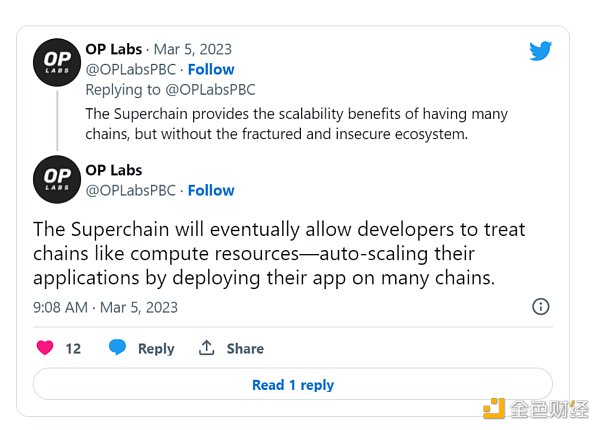Select @OPLabsPBC handle in lower tweet
The height and width of the screenshot is (430, 600).
(x=130, y=190)
